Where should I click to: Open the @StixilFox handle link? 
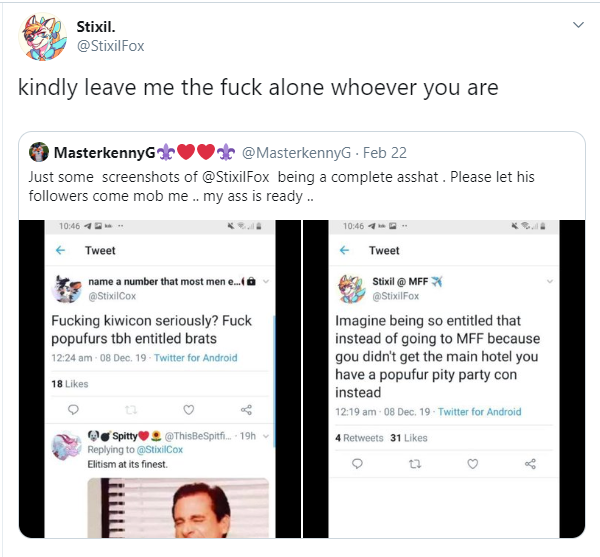click(110, 46)
